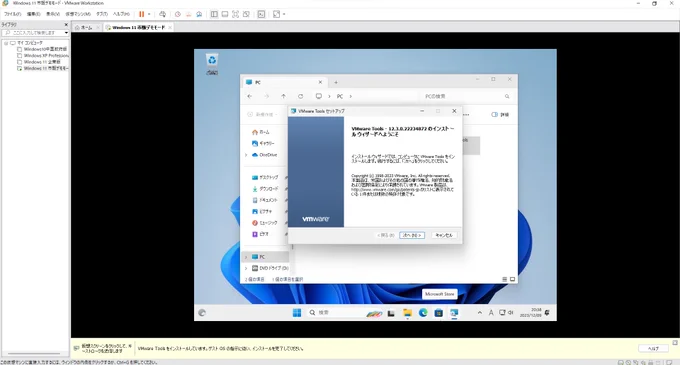Switch to Unity mode icon
The height and width of the screenshot is (365, 680).
tap(246, 14)
